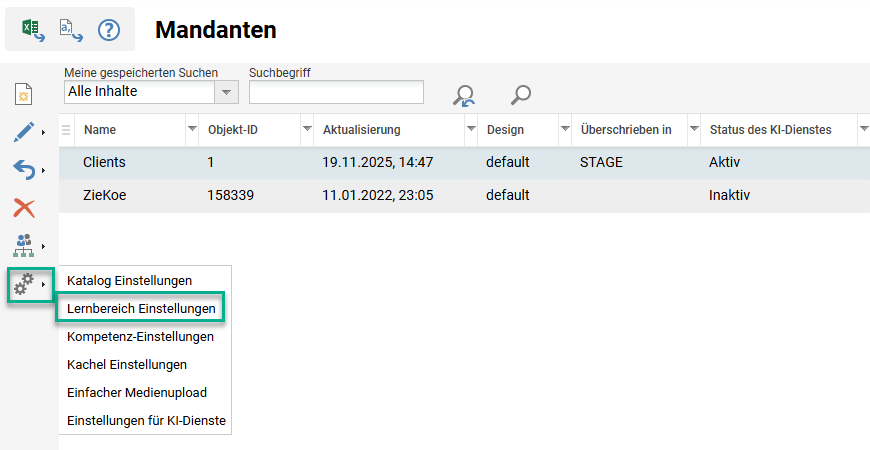This screenshot has width=870, height=450.
Task: Choose Kompetenz-Einstellungen from the menu
Action: coord(140,337)
